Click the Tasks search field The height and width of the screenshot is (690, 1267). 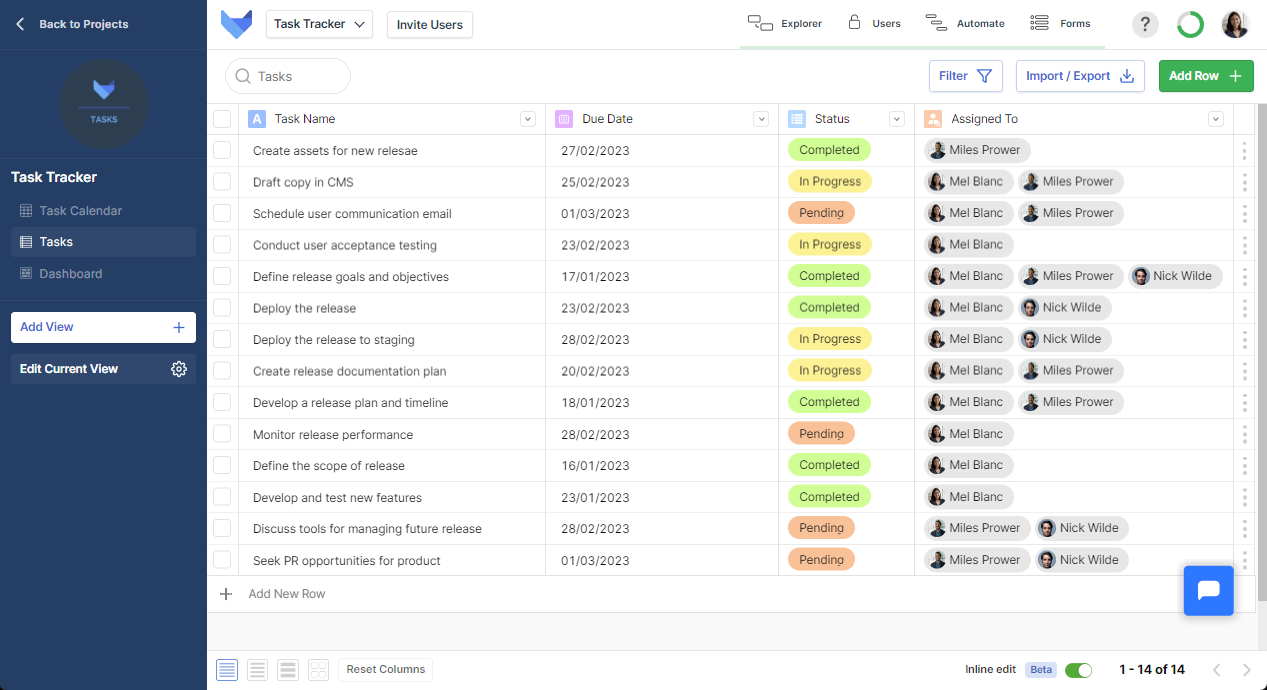point(288,76)
